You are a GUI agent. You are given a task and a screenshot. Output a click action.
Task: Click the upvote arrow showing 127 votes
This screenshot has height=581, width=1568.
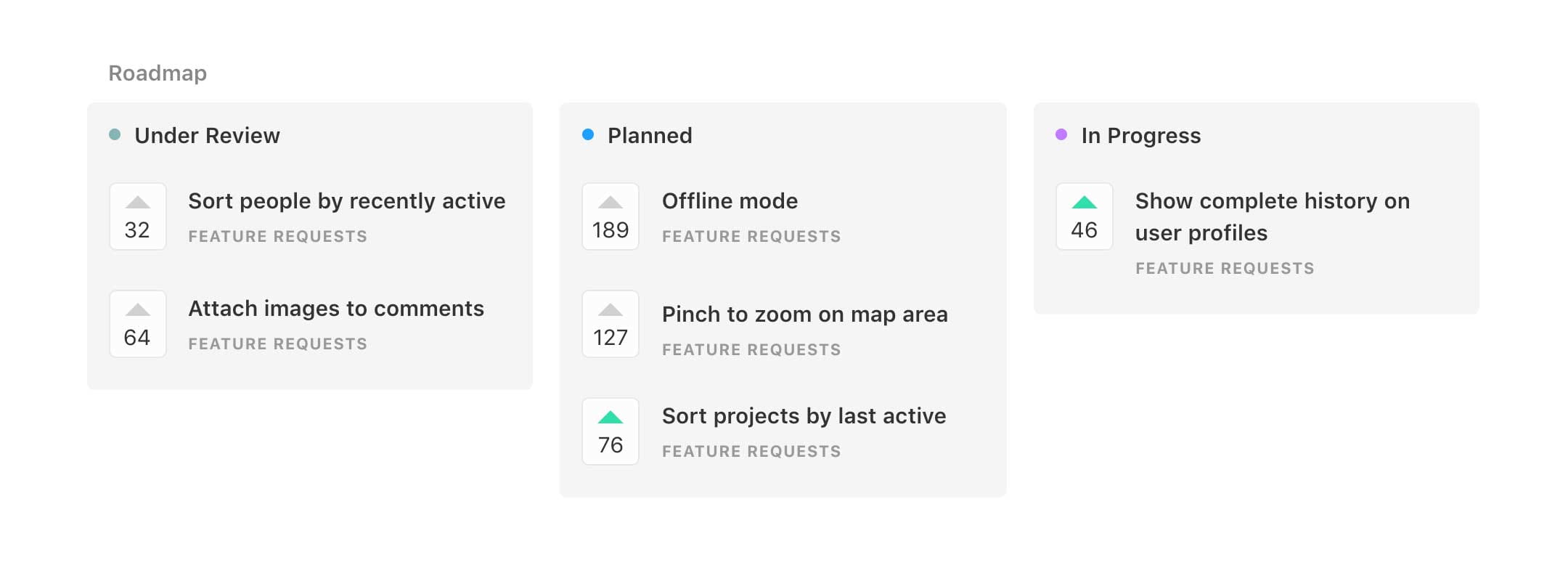click(x=610, y=324)
